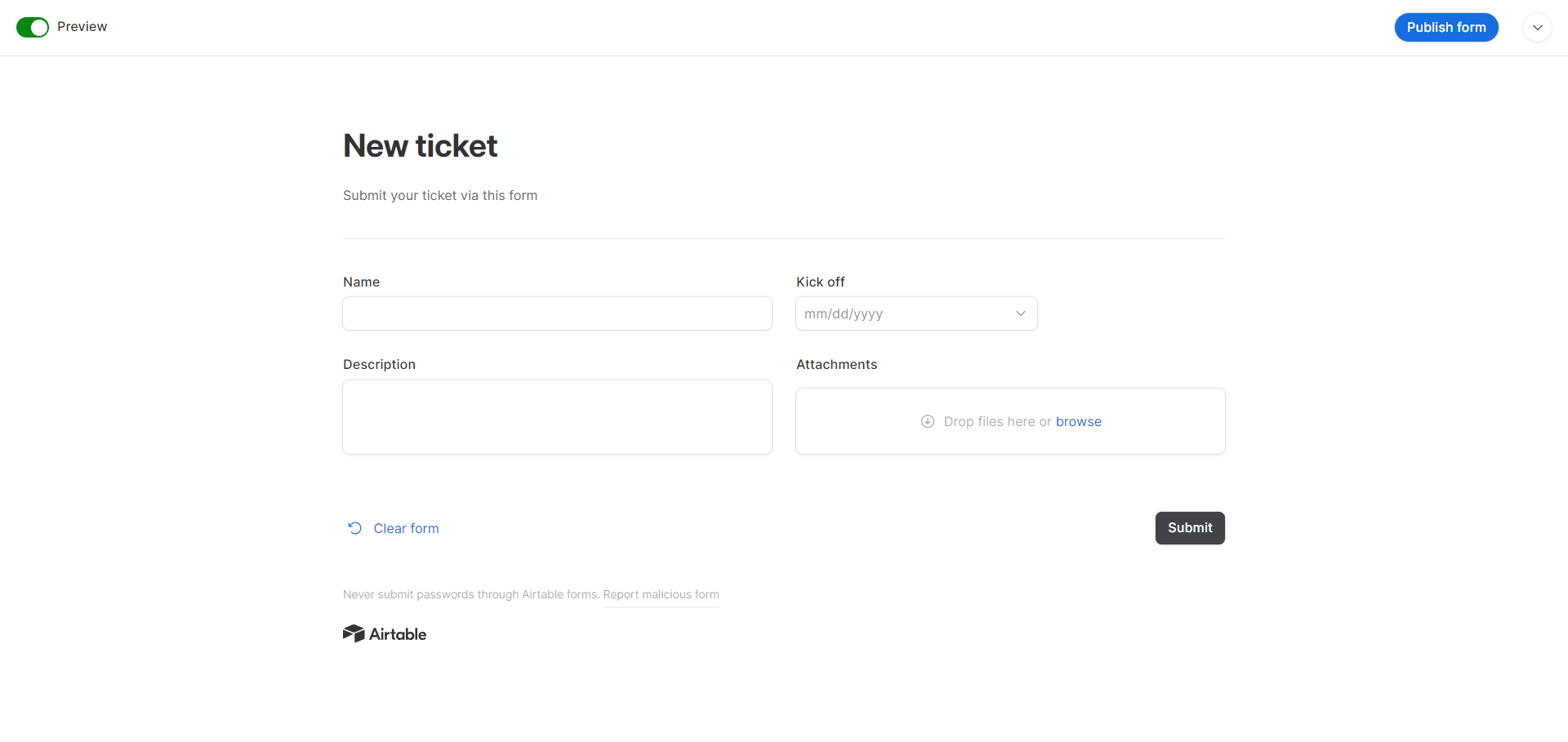
Task: Click the Airtable wordmark text
Action: [398, 634]
